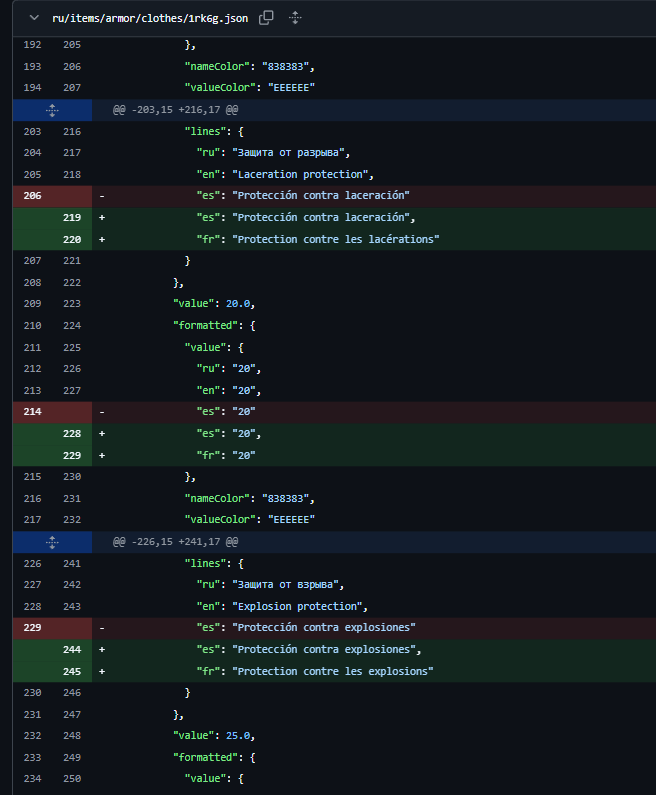The width and height of the screenshot is (656, 795).
Task: Click Russian text "Защита от разрыва"
Action: 291,153
